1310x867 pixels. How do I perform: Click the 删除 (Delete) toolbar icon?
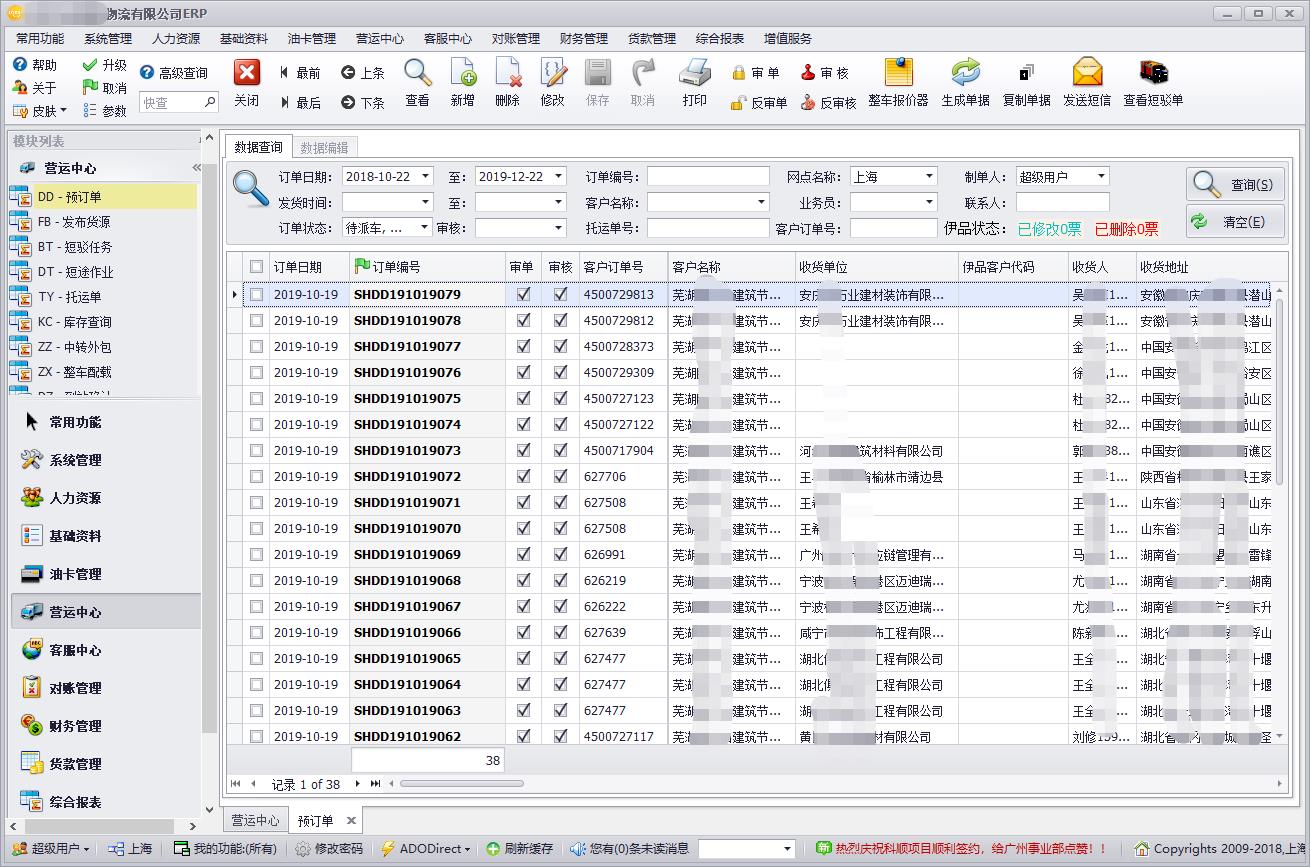tap(507, 74)
